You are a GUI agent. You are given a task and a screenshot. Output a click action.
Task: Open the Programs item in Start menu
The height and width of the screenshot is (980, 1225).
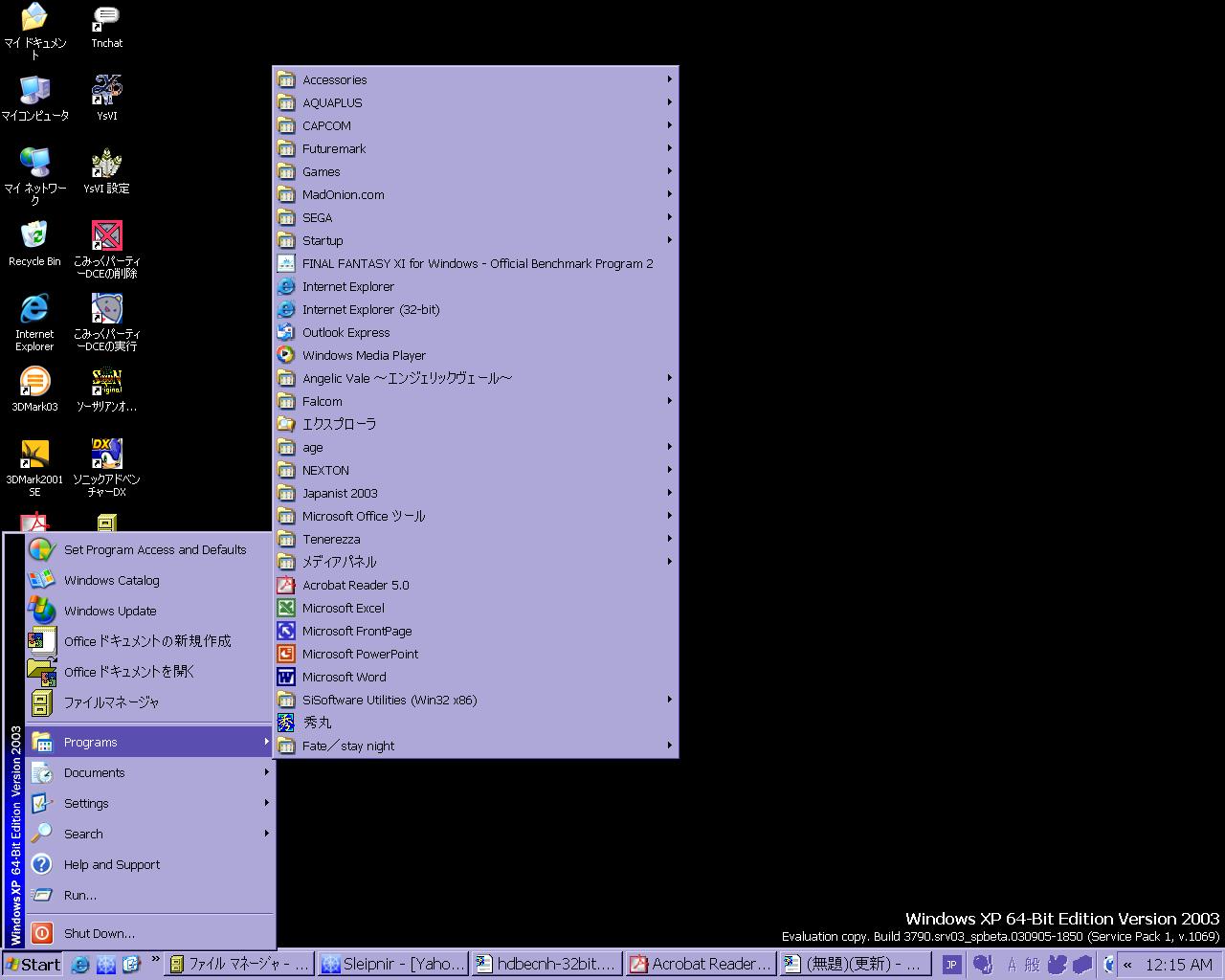[x=150, y=742]
